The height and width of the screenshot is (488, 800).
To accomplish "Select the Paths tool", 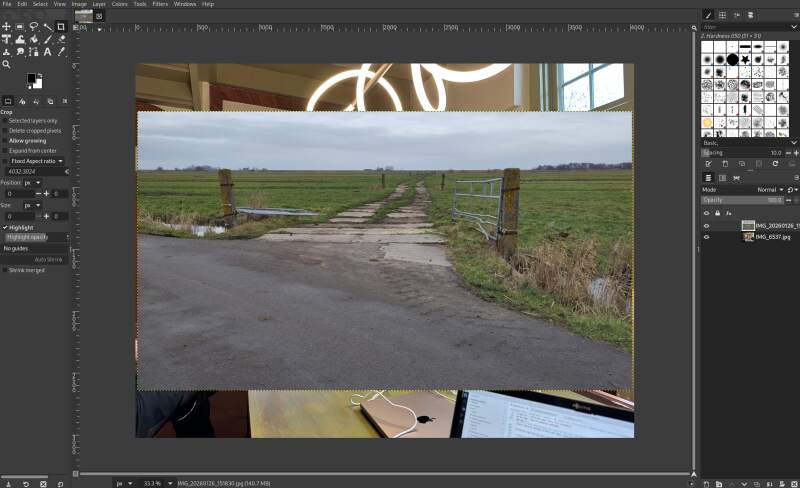I will coord(34,52).
